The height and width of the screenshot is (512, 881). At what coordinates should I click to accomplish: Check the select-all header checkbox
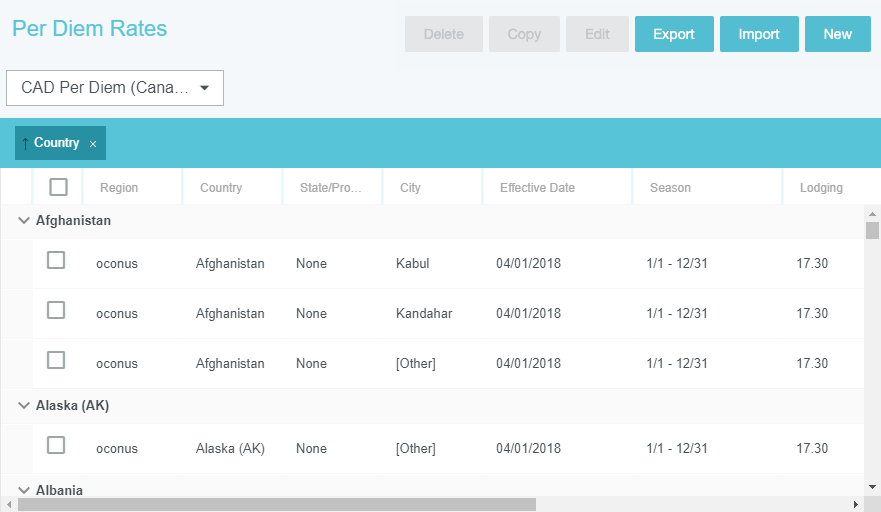tap(58, 187)
